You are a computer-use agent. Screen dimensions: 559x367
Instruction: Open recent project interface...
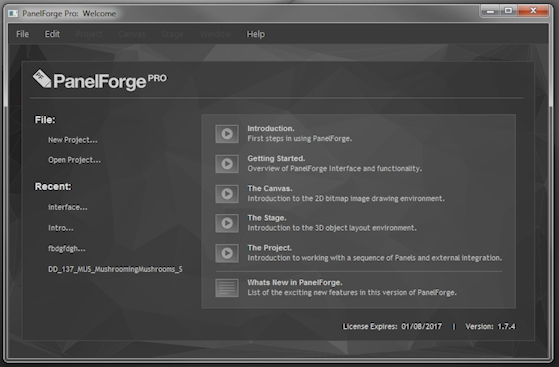point(68,207)
